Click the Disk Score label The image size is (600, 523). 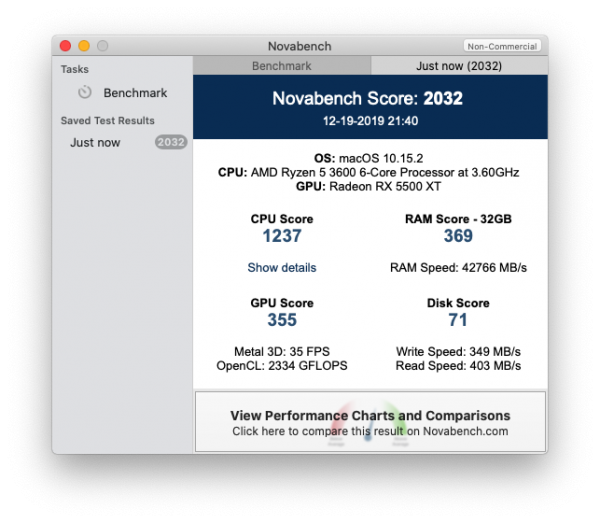tap(458, 303)
